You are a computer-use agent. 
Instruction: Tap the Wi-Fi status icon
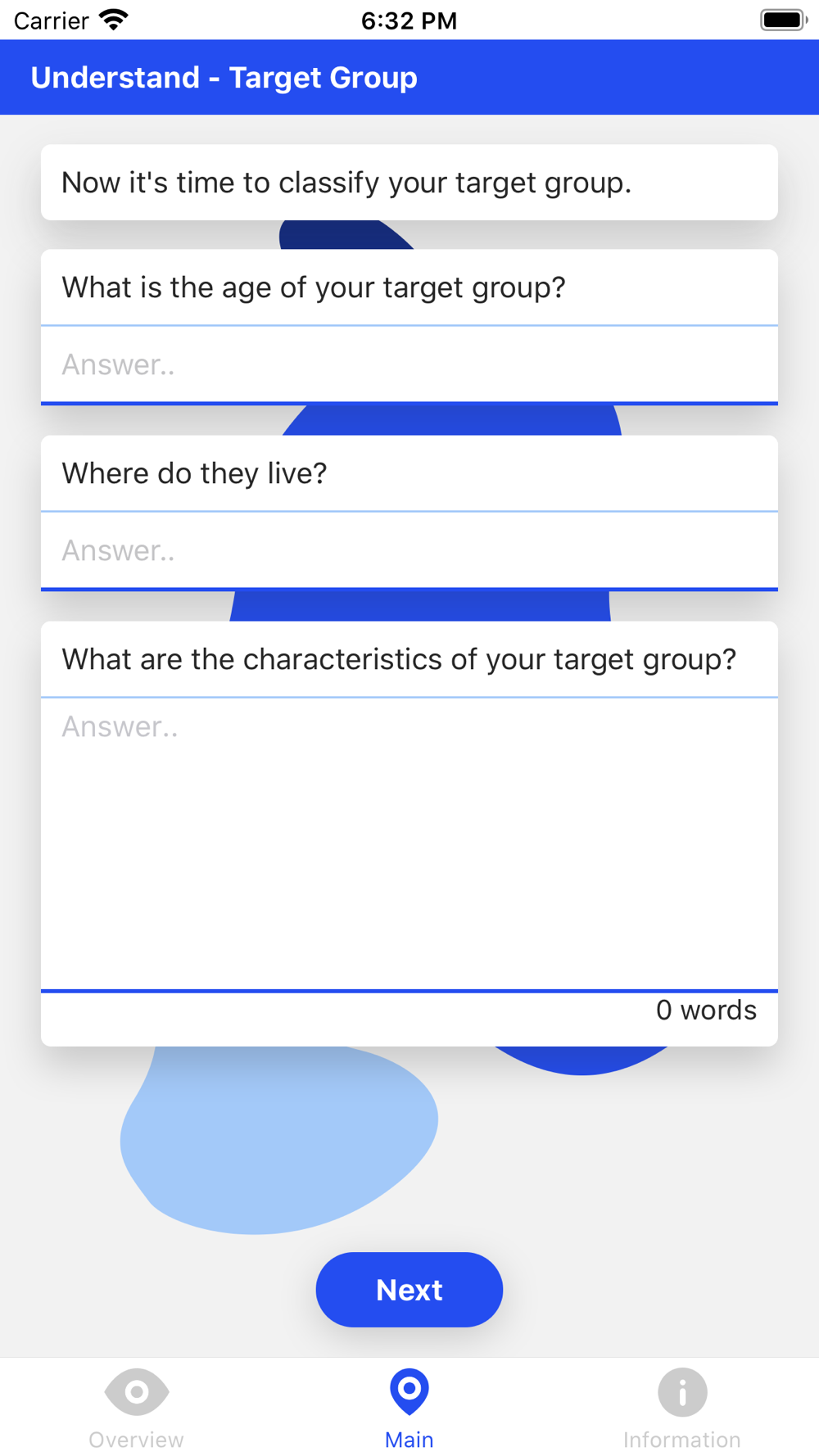point(114,20)
